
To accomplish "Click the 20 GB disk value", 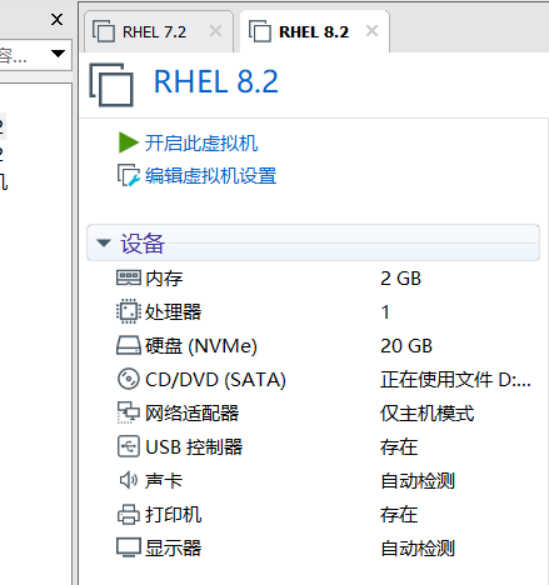I will pyautogui.click(x=406, y=346).
